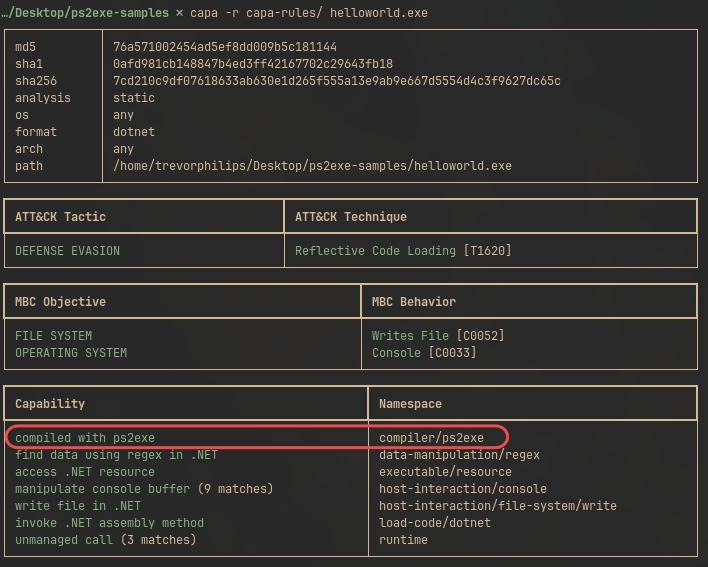Image resolution: width=708 pixels, height=567 pixels.
Task: Click the 'data-manipulation/regex' namespace
Action: click(x=459, y=455)
